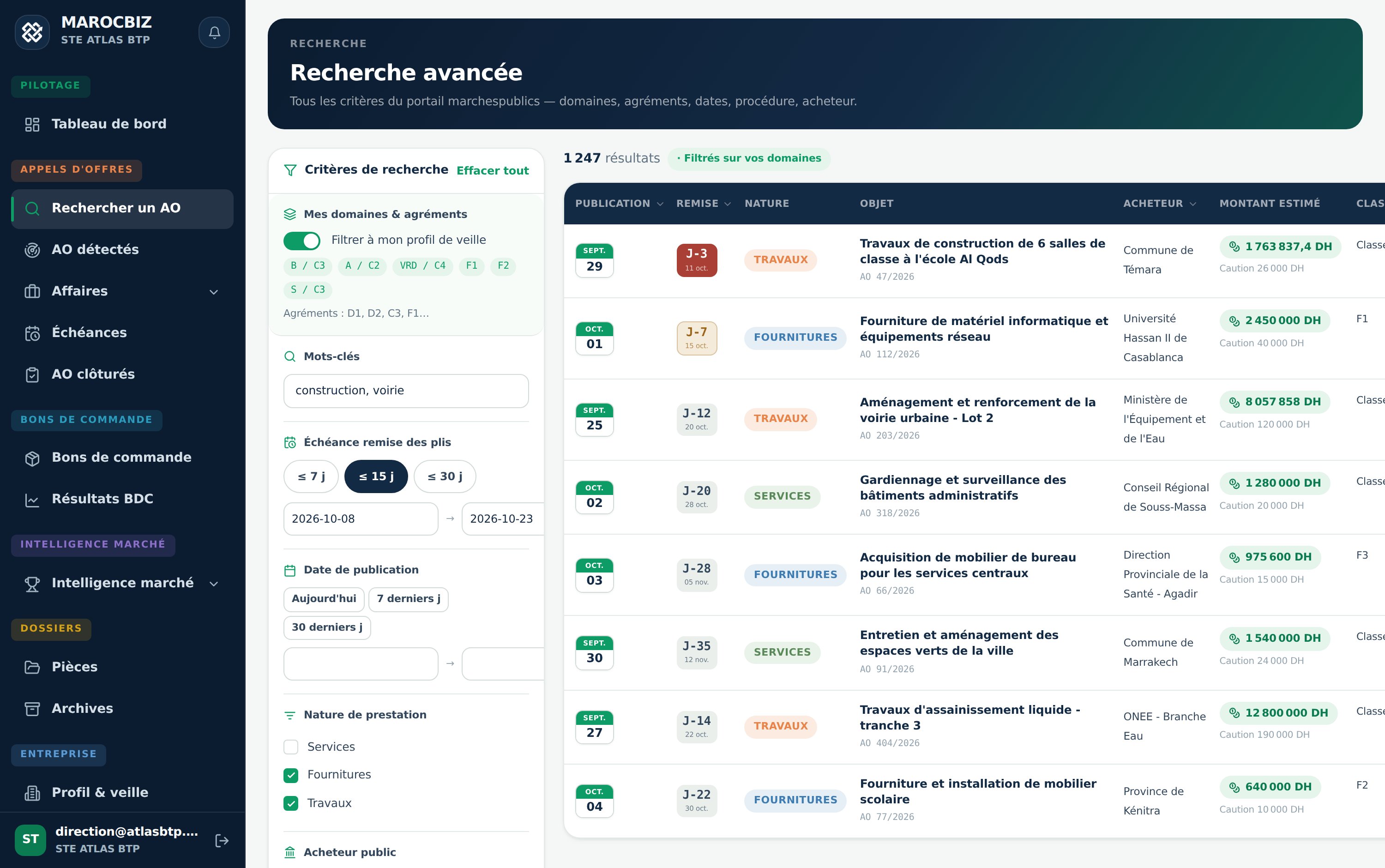Select the ≤ 15 j deadline option
The image size is (1385, 868).
coord(376,476)
